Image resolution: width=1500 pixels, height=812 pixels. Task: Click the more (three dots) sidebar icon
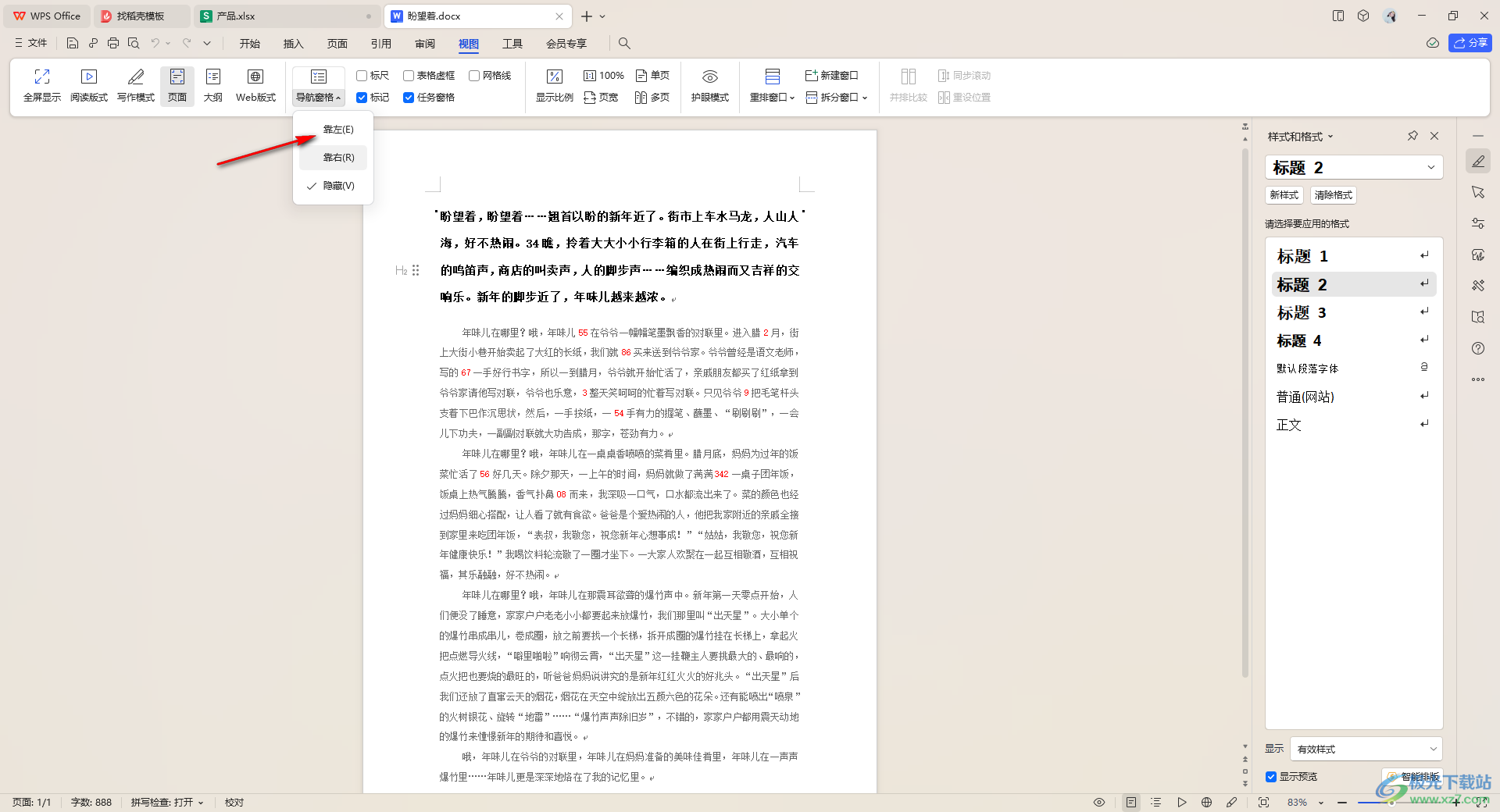[1478, 379]
